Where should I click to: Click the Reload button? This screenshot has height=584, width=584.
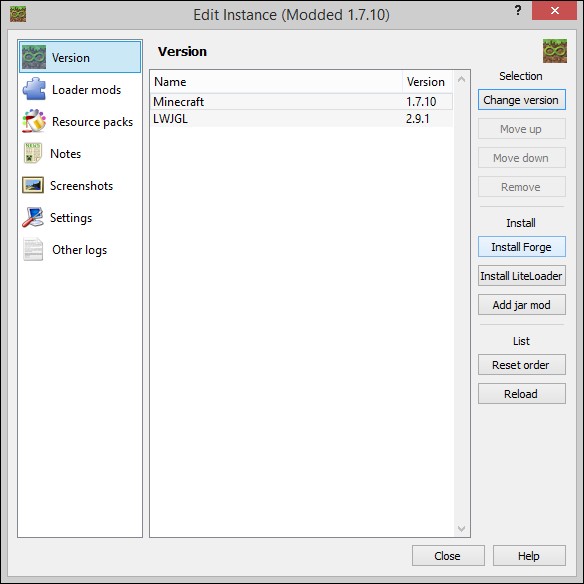[522, 394]
